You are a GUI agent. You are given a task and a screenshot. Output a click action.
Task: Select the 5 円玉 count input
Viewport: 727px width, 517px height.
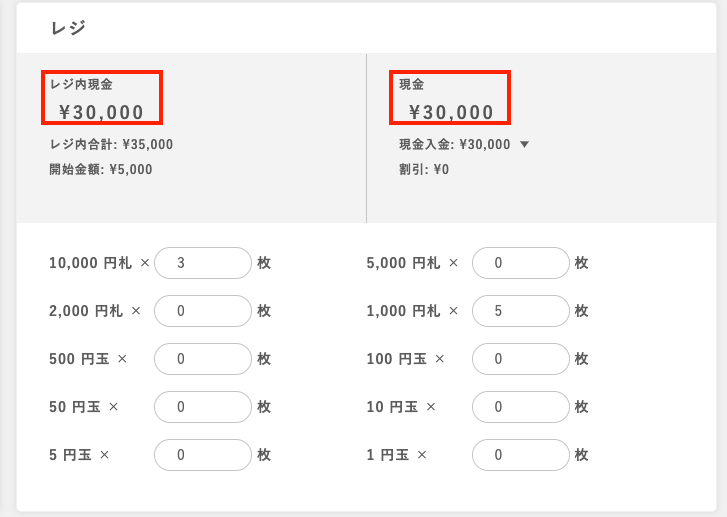(203, 455)
